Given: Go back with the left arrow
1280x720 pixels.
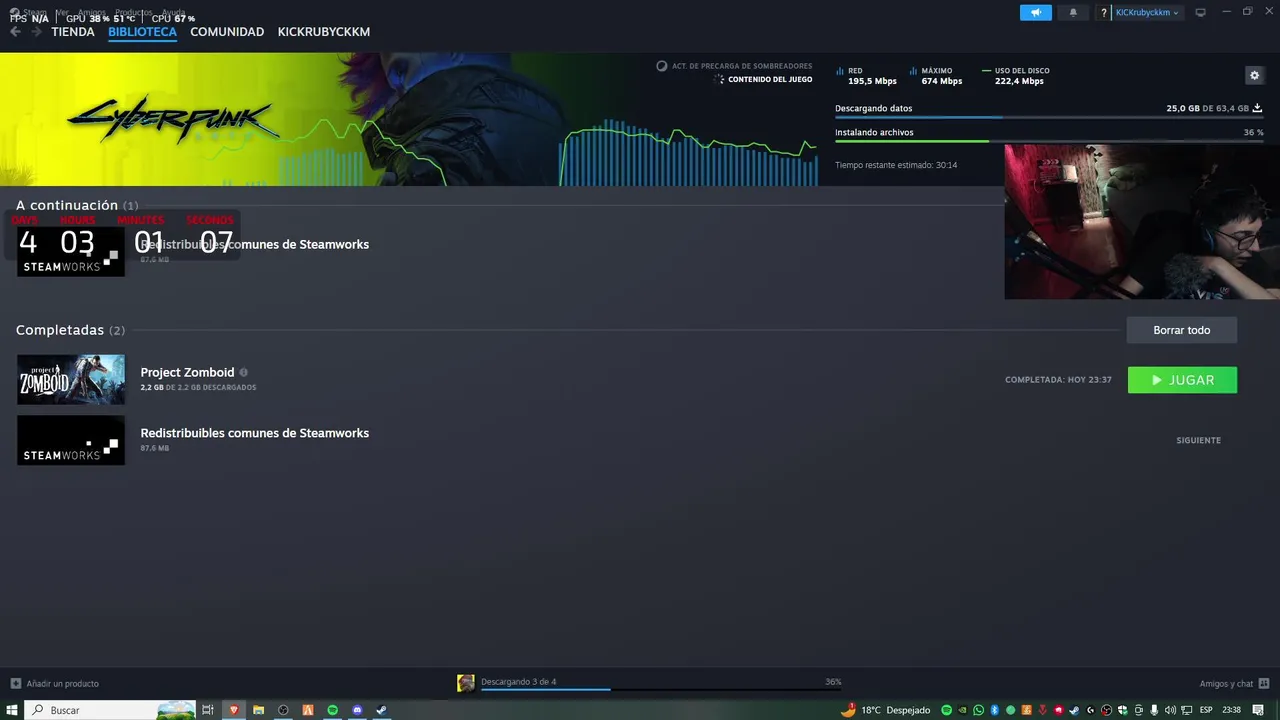Looking at the screenshot, I should pos(15,32).
